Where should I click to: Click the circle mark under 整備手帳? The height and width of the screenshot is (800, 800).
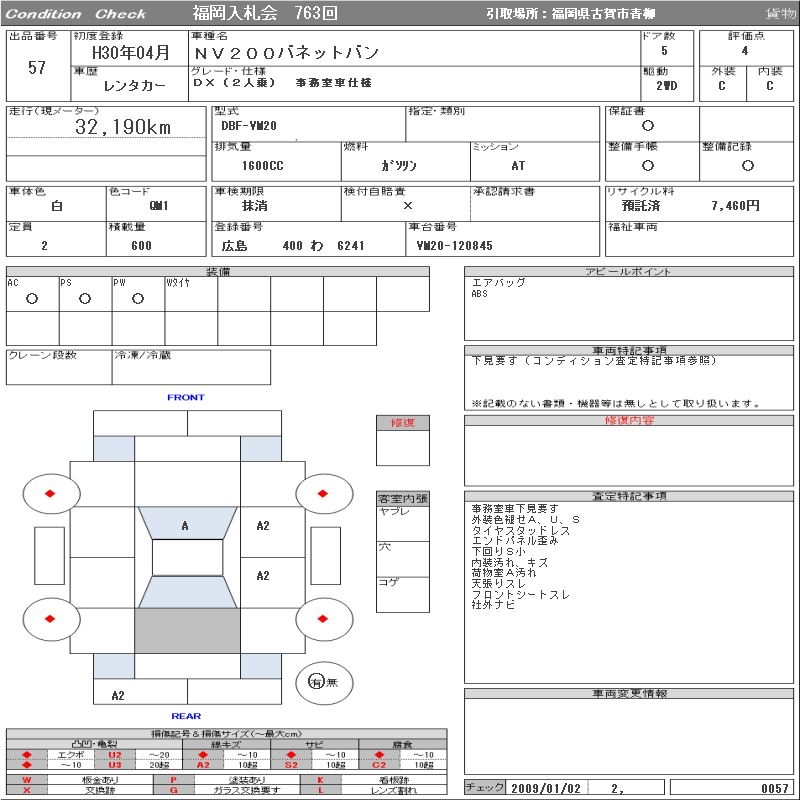(647, 165)
